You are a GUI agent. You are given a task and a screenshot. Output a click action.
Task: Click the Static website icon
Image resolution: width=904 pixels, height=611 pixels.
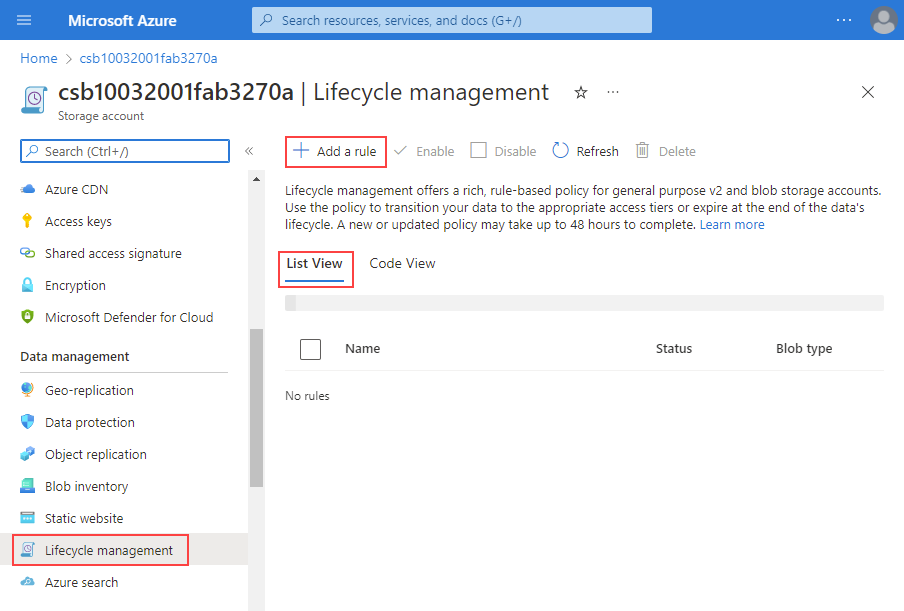tap(27, 518)
